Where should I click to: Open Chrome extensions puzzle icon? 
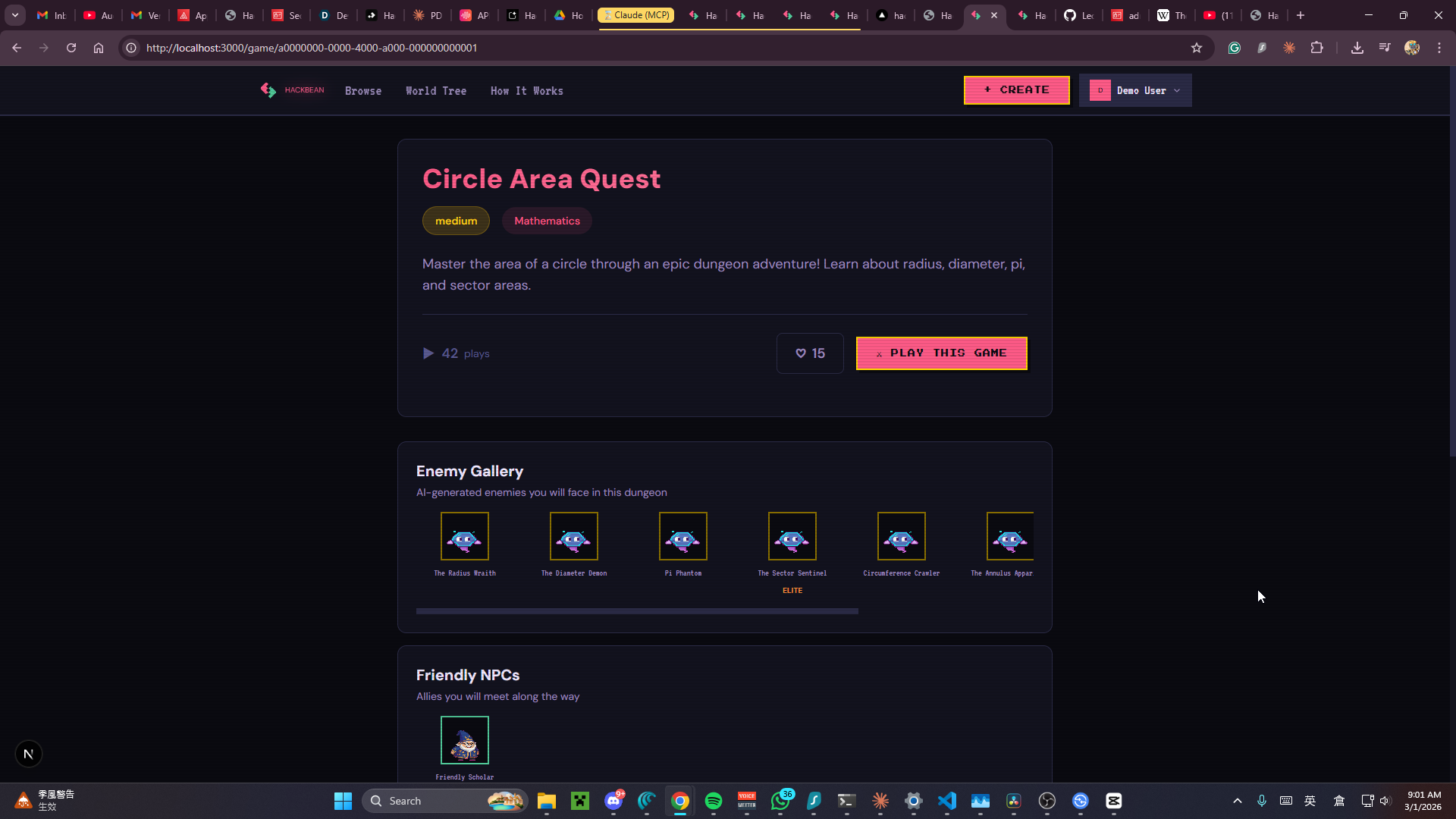coord(1317,48)
